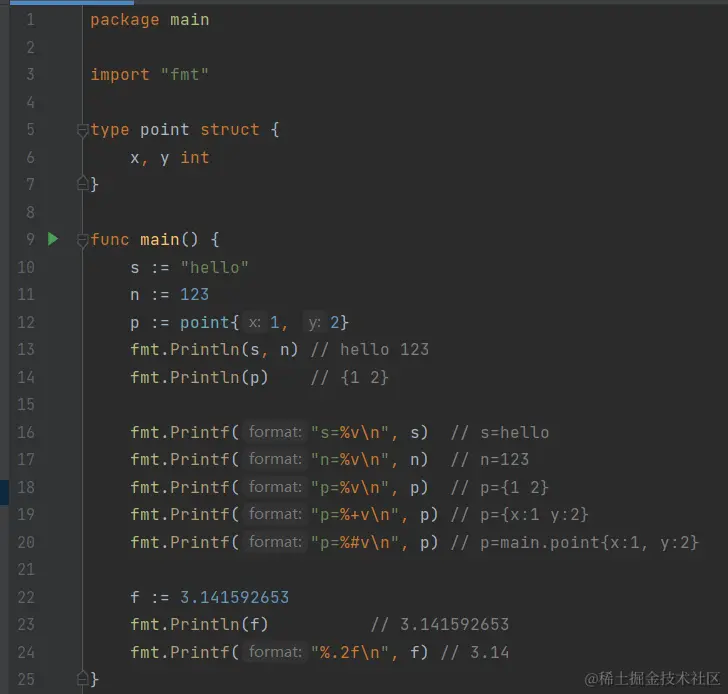Click the 'main' function name on line 9

160,240
